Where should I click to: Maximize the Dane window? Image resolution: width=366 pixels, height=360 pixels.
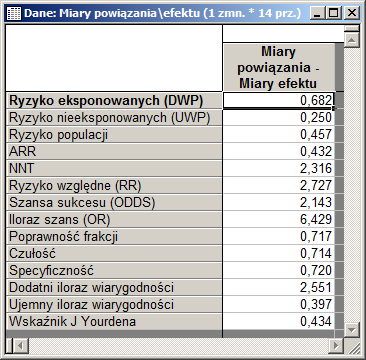point(334,13)
